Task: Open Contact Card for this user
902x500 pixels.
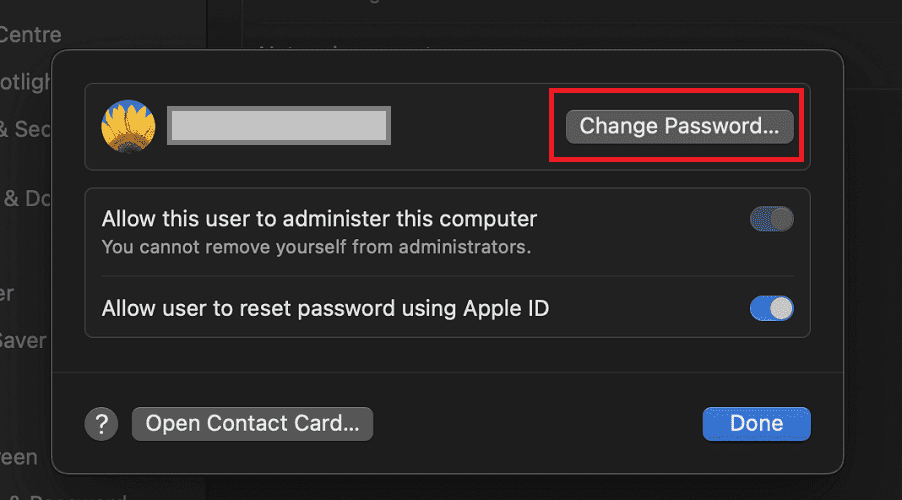Action: tap(252, 424)
